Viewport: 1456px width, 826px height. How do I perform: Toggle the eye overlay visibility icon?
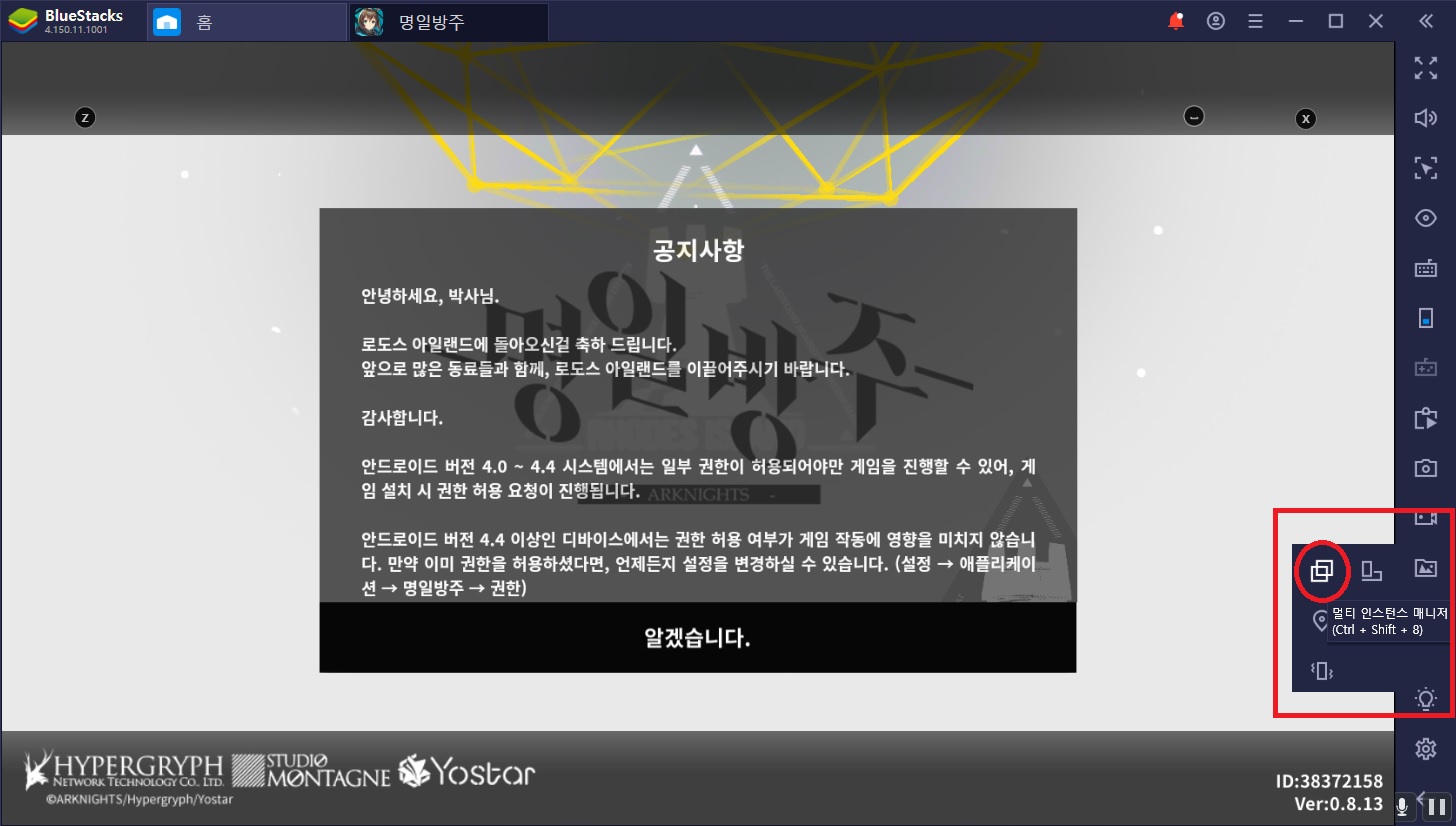tap(1425, 218)
